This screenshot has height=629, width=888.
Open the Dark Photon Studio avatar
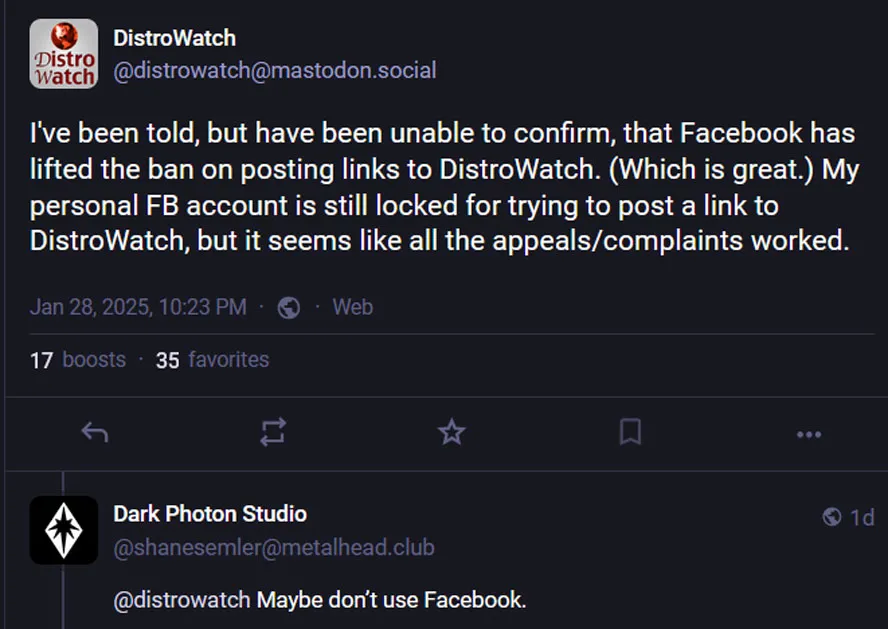pyautogui.click(x=64, y=530)
